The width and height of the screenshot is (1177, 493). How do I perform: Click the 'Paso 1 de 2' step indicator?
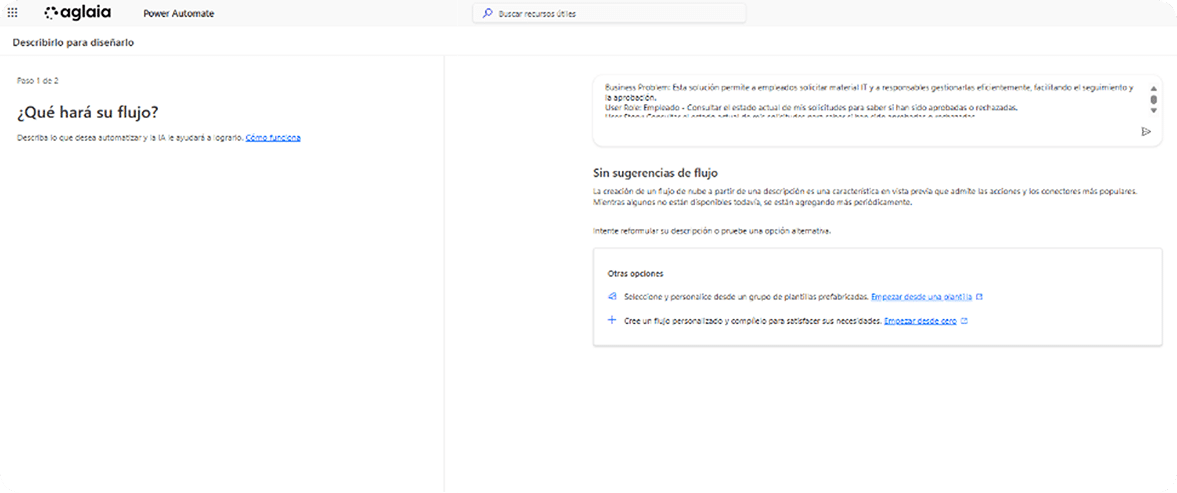(38, 80)
